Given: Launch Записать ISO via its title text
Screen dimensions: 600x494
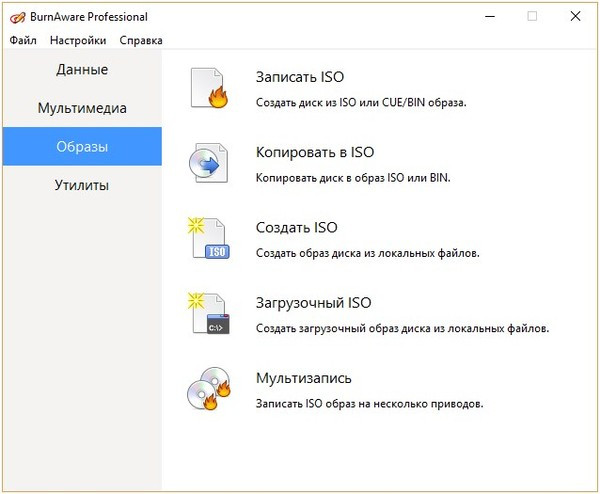Looking at the screenshot, I should (300, 77).
